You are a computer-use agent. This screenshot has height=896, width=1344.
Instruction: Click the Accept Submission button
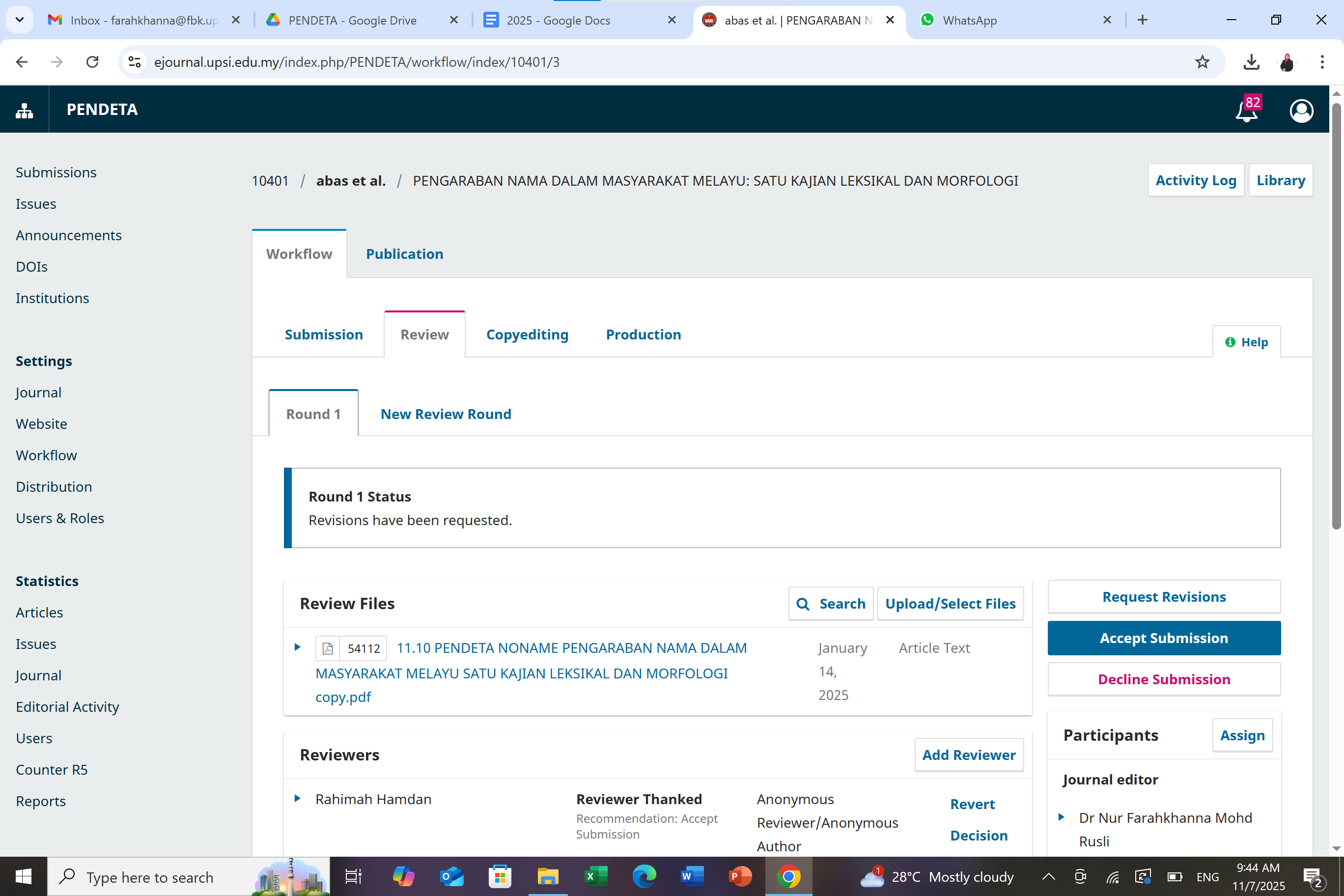click(x=1163, y=638)
